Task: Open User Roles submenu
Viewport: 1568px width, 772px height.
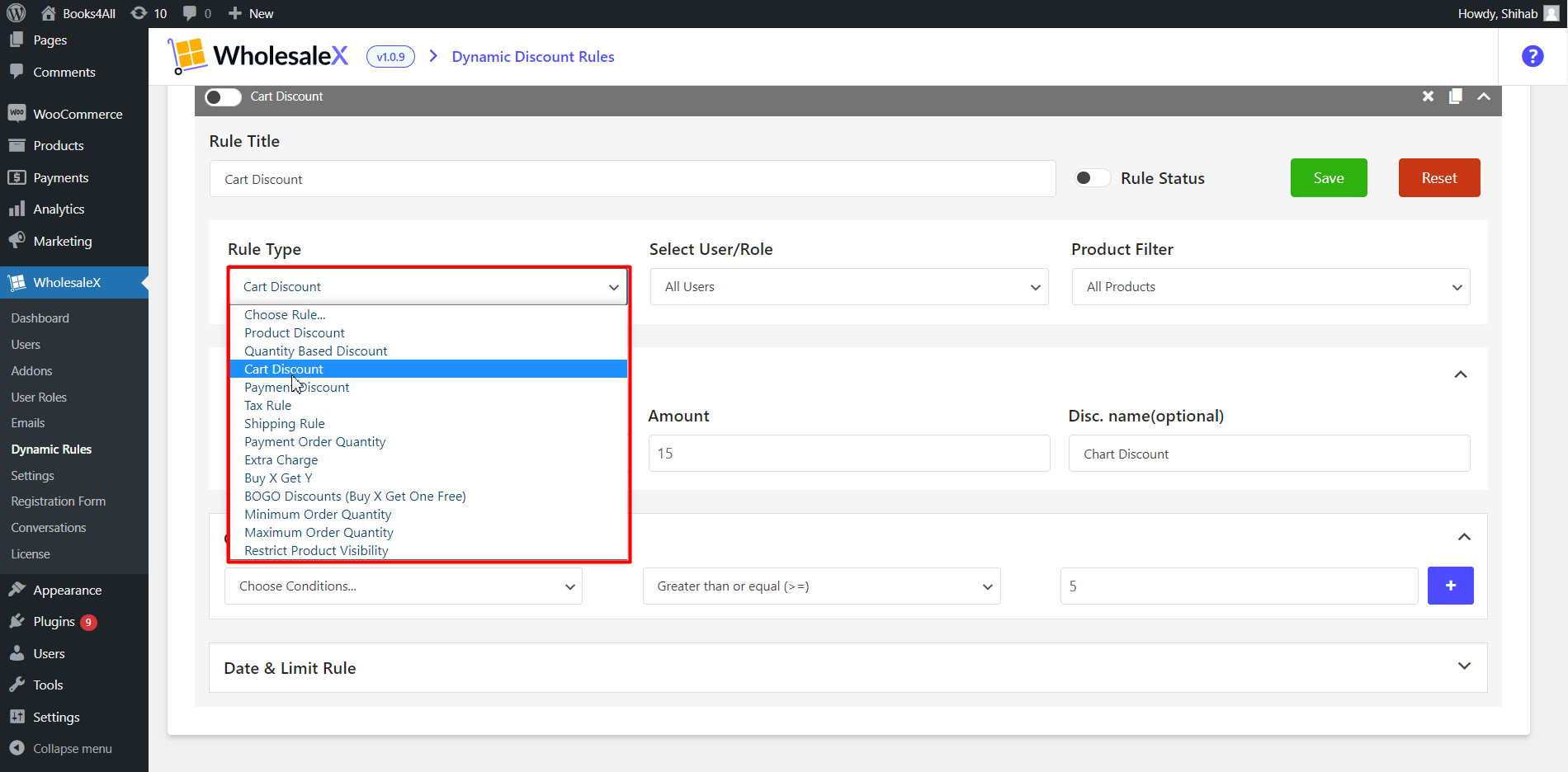Action: pos(39,398)
